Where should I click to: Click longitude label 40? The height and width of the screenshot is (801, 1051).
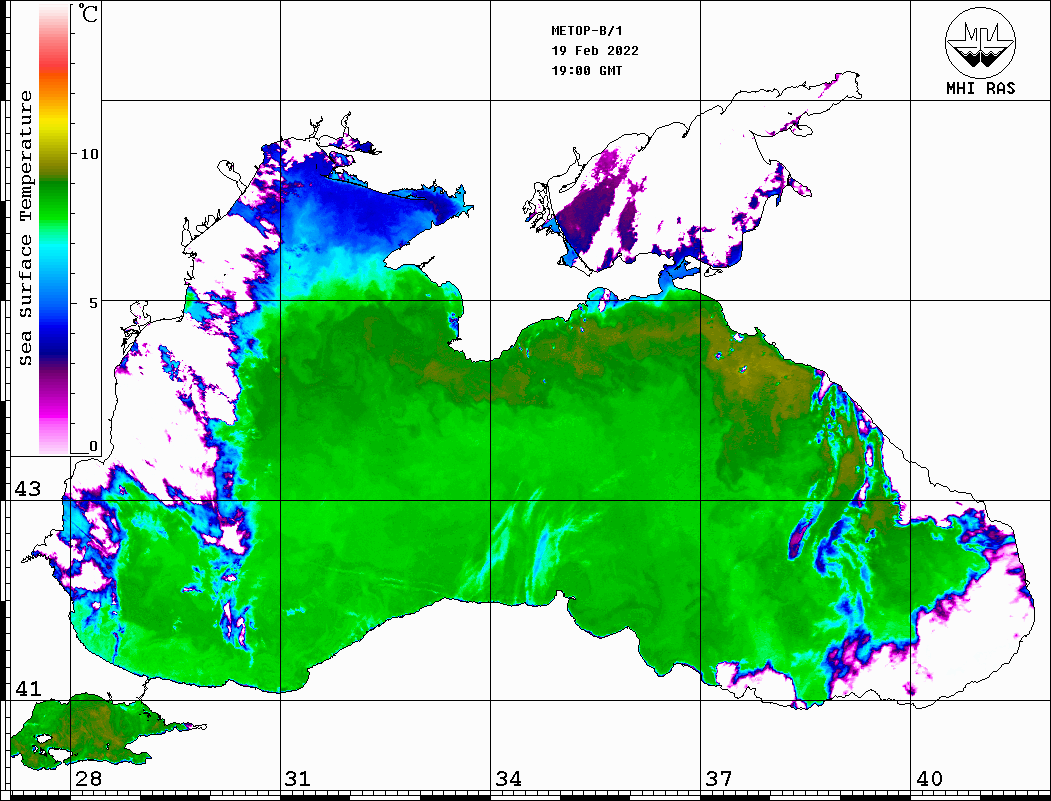tap(929, 779)
